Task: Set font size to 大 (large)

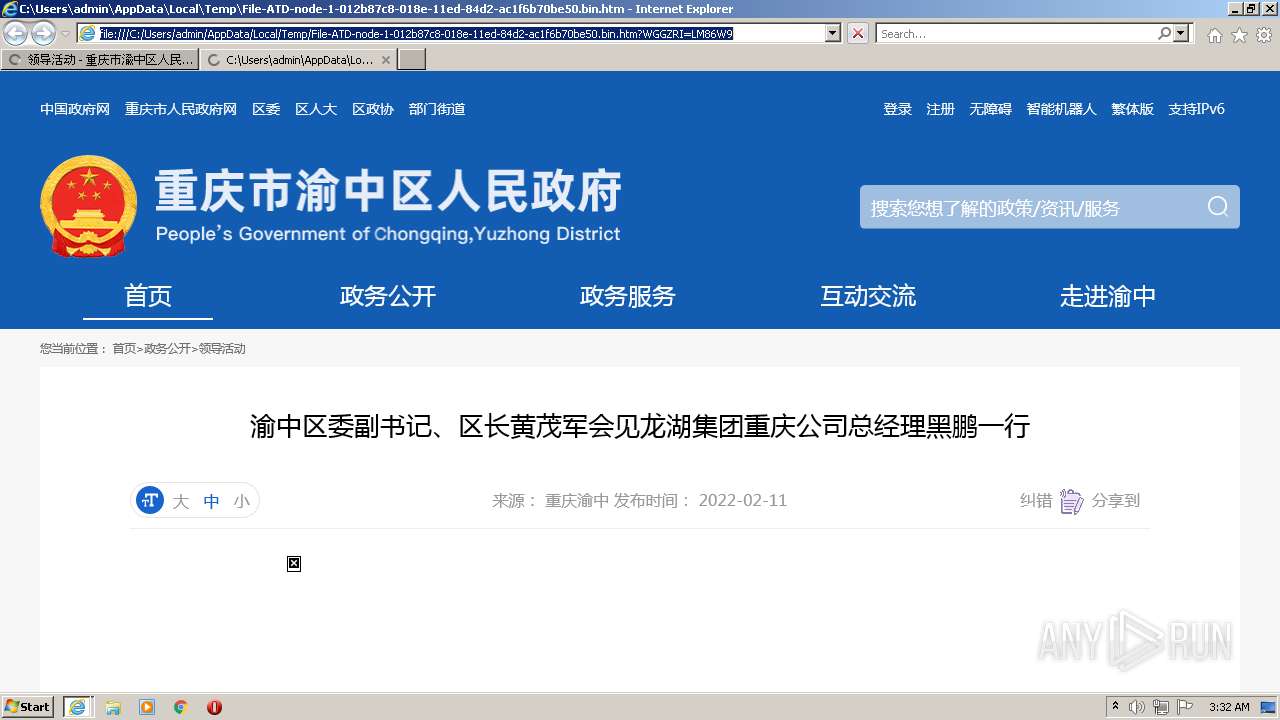Action: [180, 501]
